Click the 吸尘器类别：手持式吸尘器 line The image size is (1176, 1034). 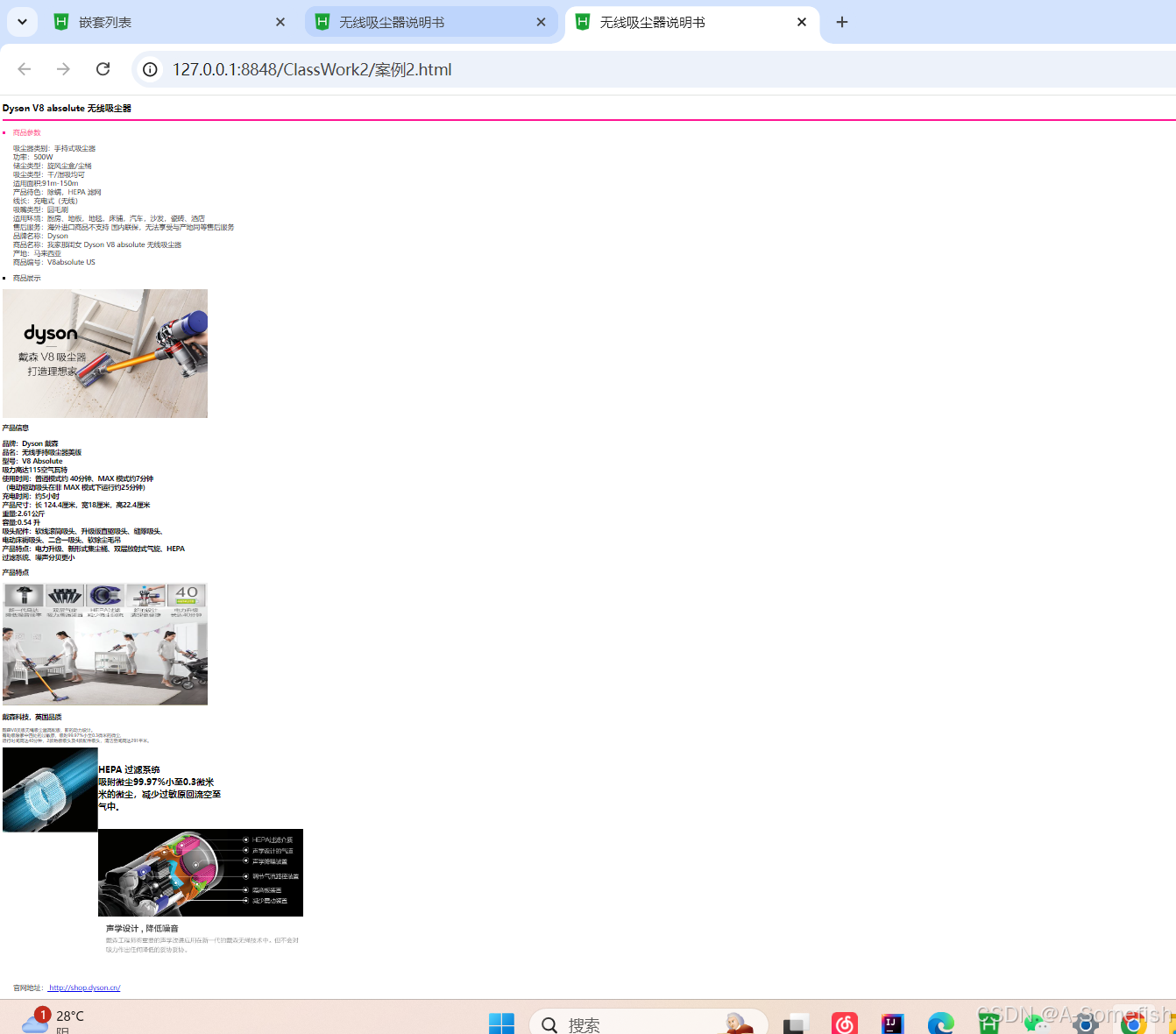click(54, 148)
